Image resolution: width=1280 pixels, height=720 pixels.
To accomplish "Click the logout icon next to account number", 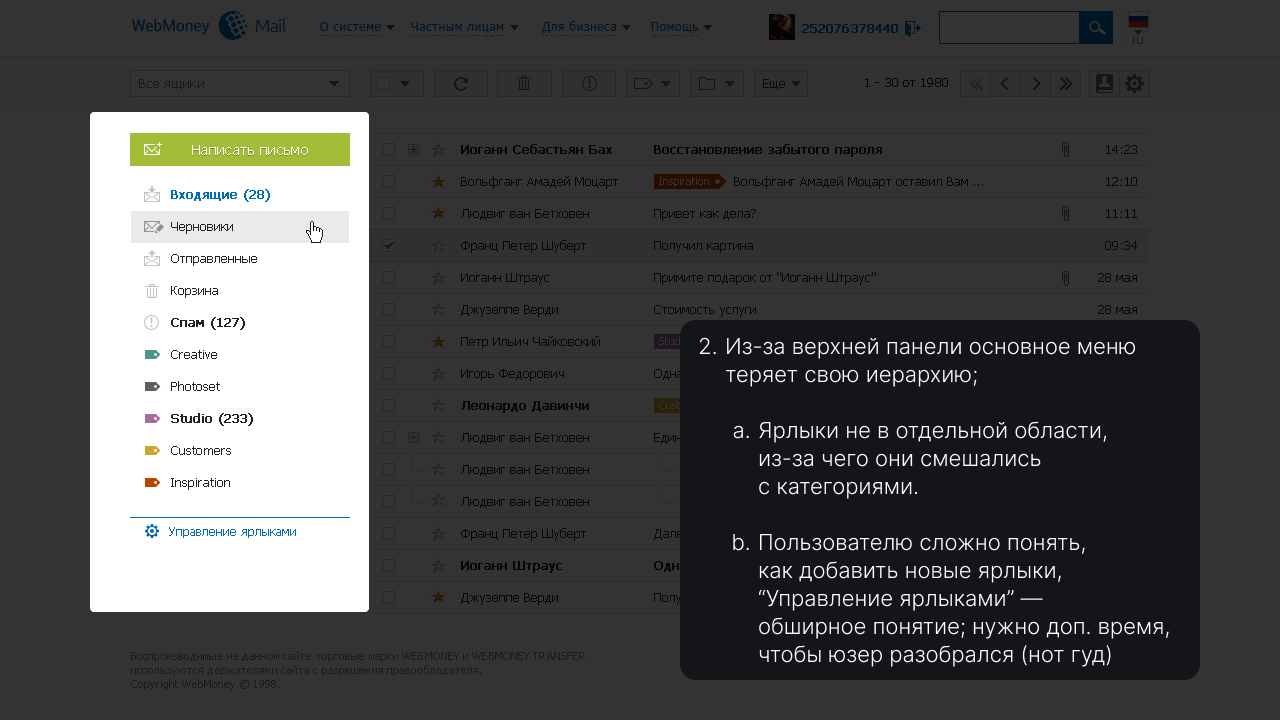I will 912,28.
